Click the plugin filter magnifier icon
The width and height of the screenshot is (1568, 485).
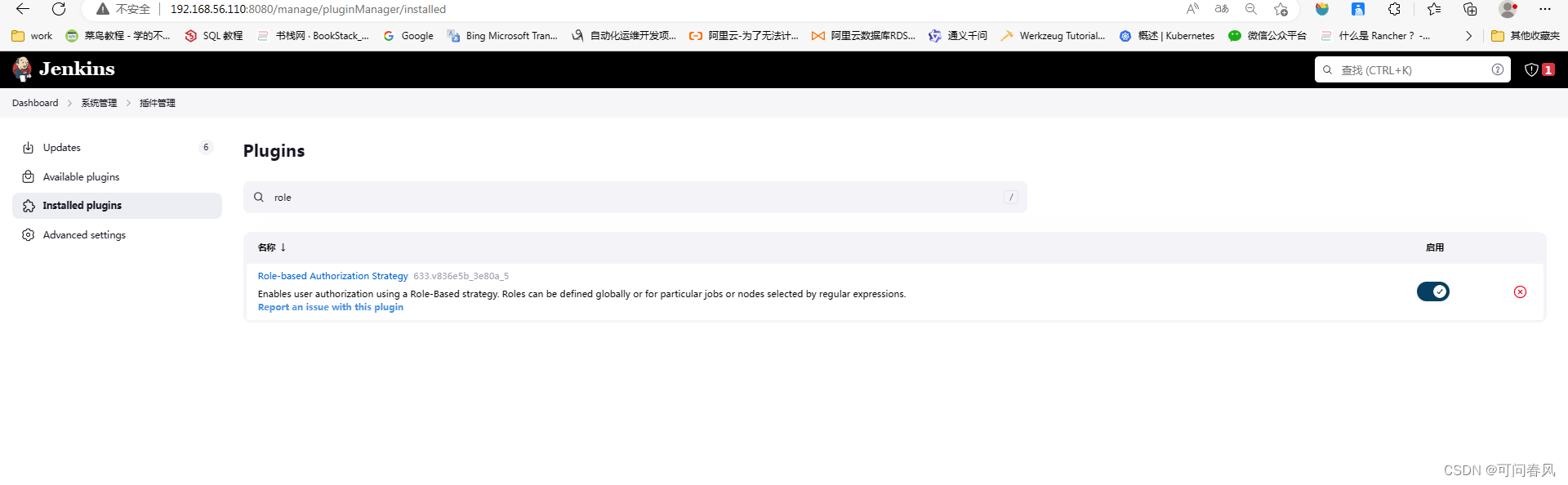click(x=259, y=198)
